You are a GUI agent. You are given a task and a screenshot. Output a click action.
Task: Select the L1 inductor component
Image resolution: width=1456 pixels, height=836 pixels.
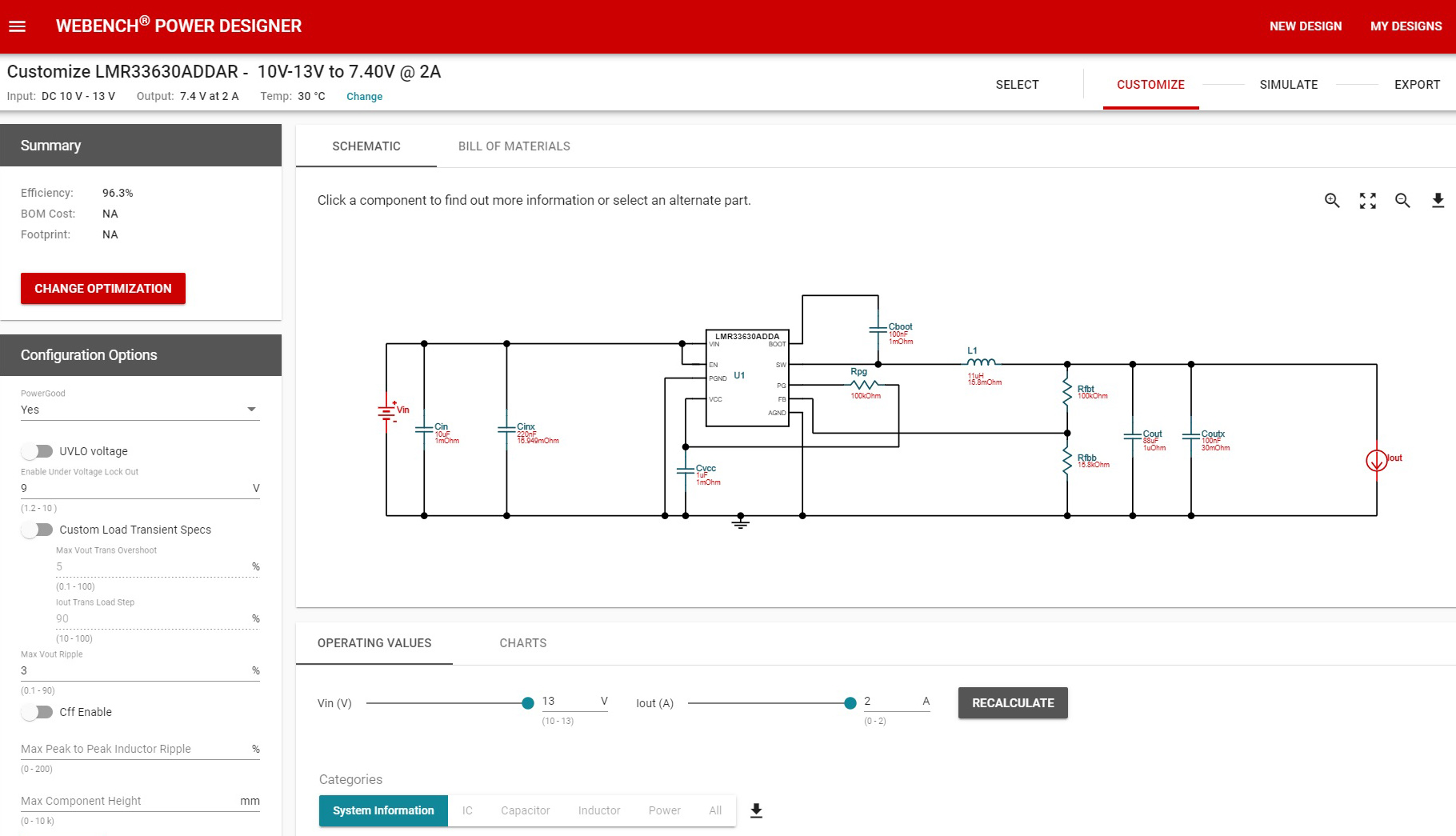[982, 362]
